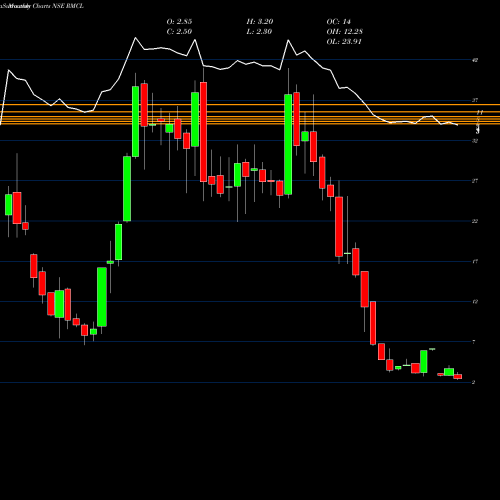Click the price axis label "27"
Image resolution: width=500 pixels, height=500 pixels.
pyautogui.click(x=475, y=181)
